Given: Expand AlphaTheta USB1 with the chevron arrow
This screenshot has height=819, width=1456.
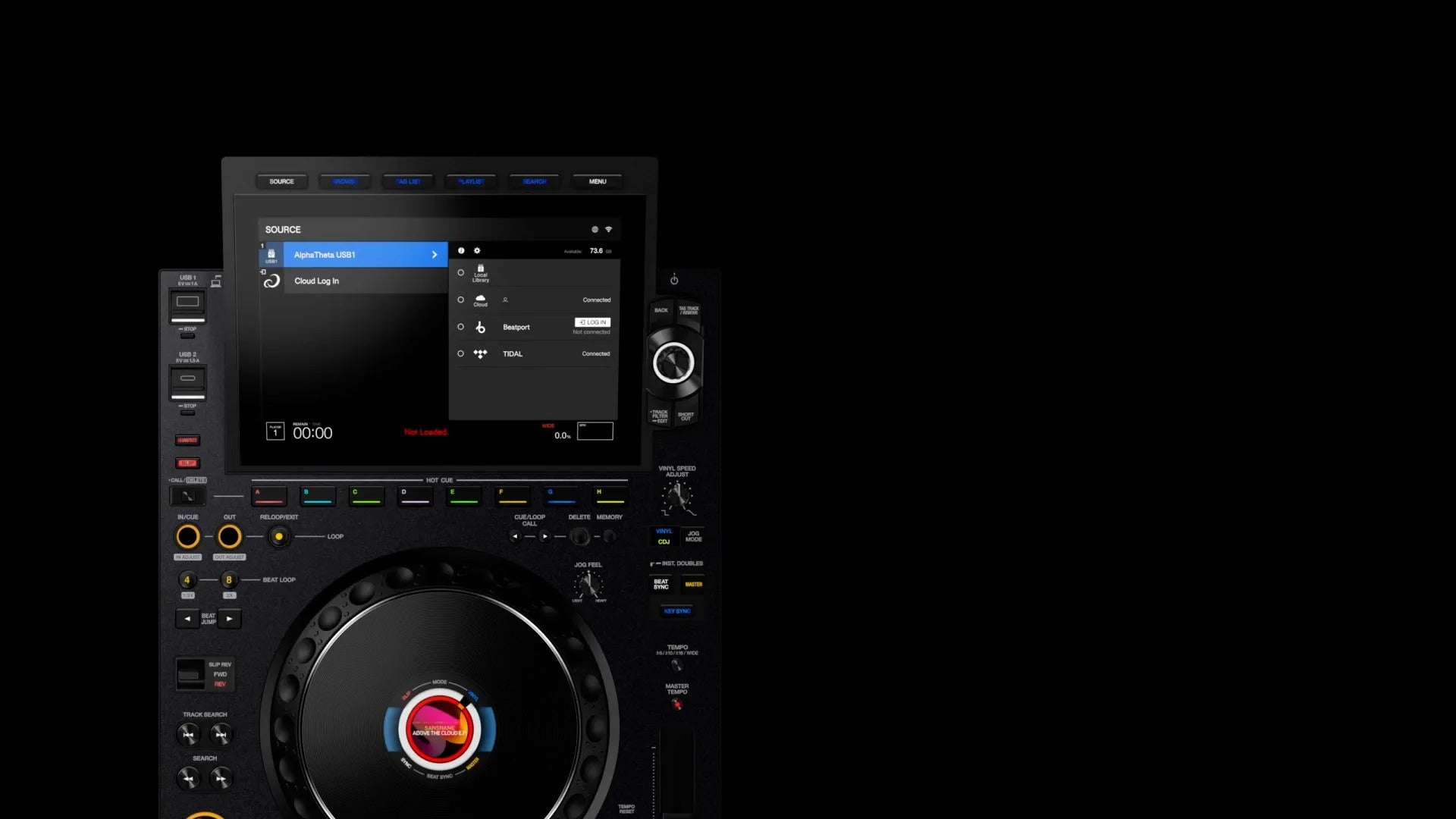Looking at the screenshot, I should pyautogui.click(x=435, y=255).
